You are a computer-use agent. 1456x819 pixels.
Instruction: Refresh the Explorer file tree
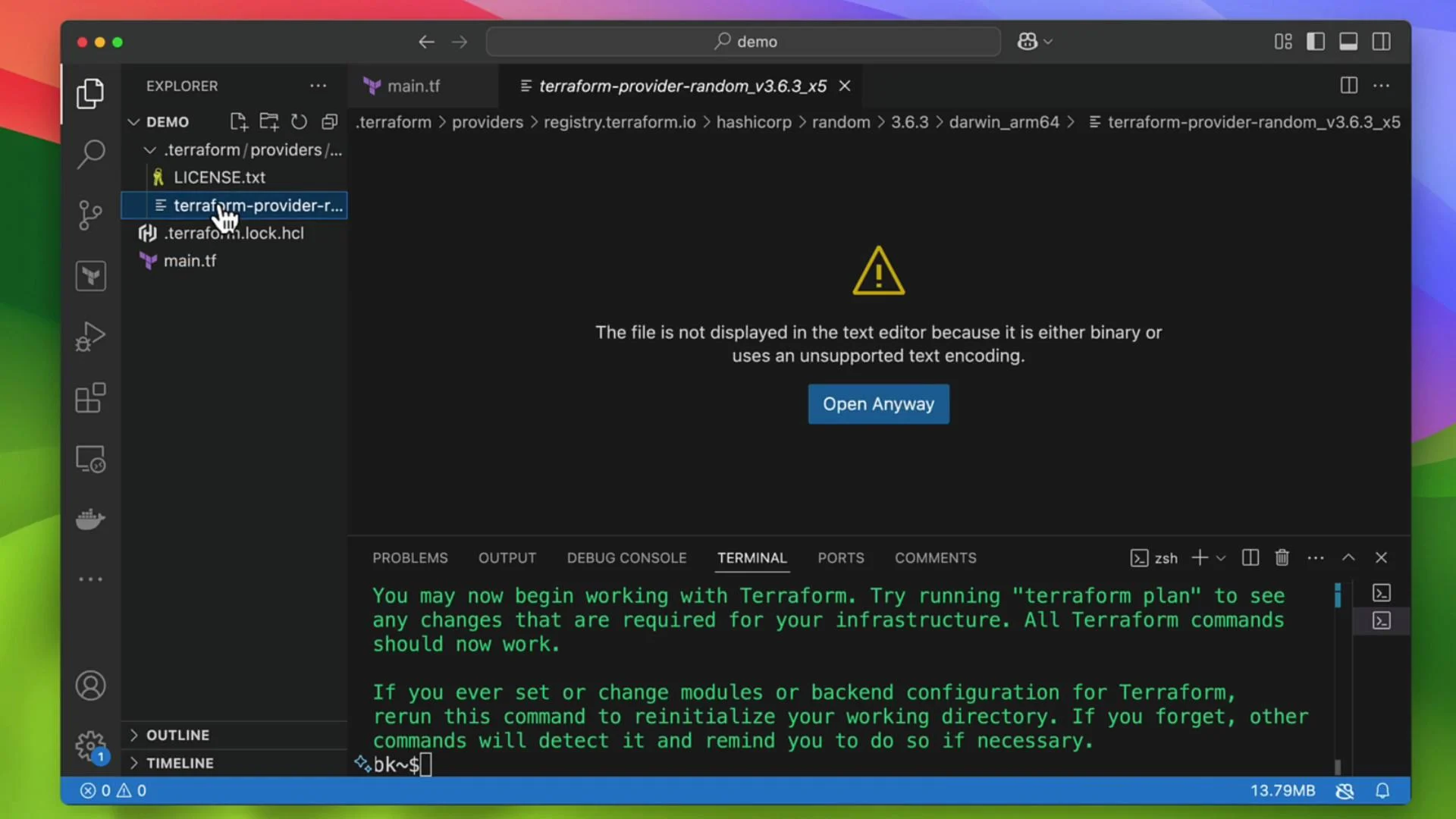pyautogui.click(x=299, y=122)
